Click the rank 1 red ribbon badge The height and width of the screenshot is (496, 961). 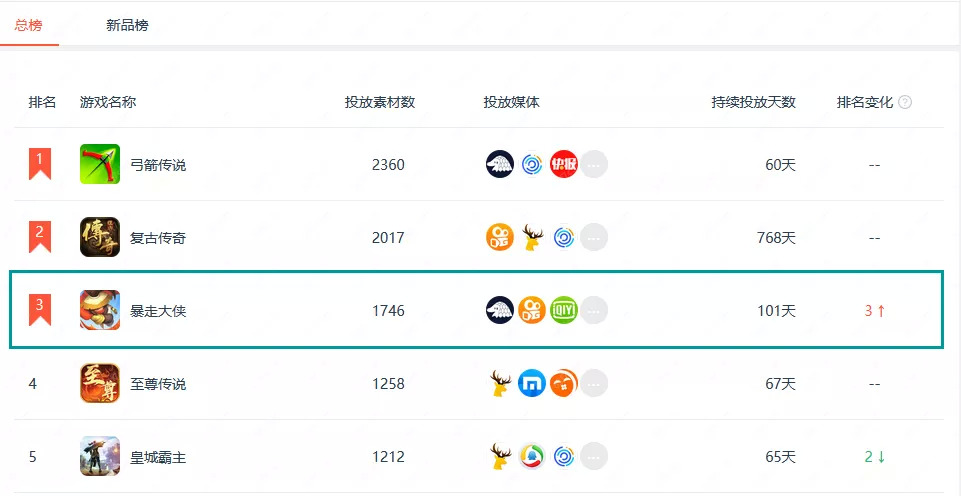pos(40,163)
